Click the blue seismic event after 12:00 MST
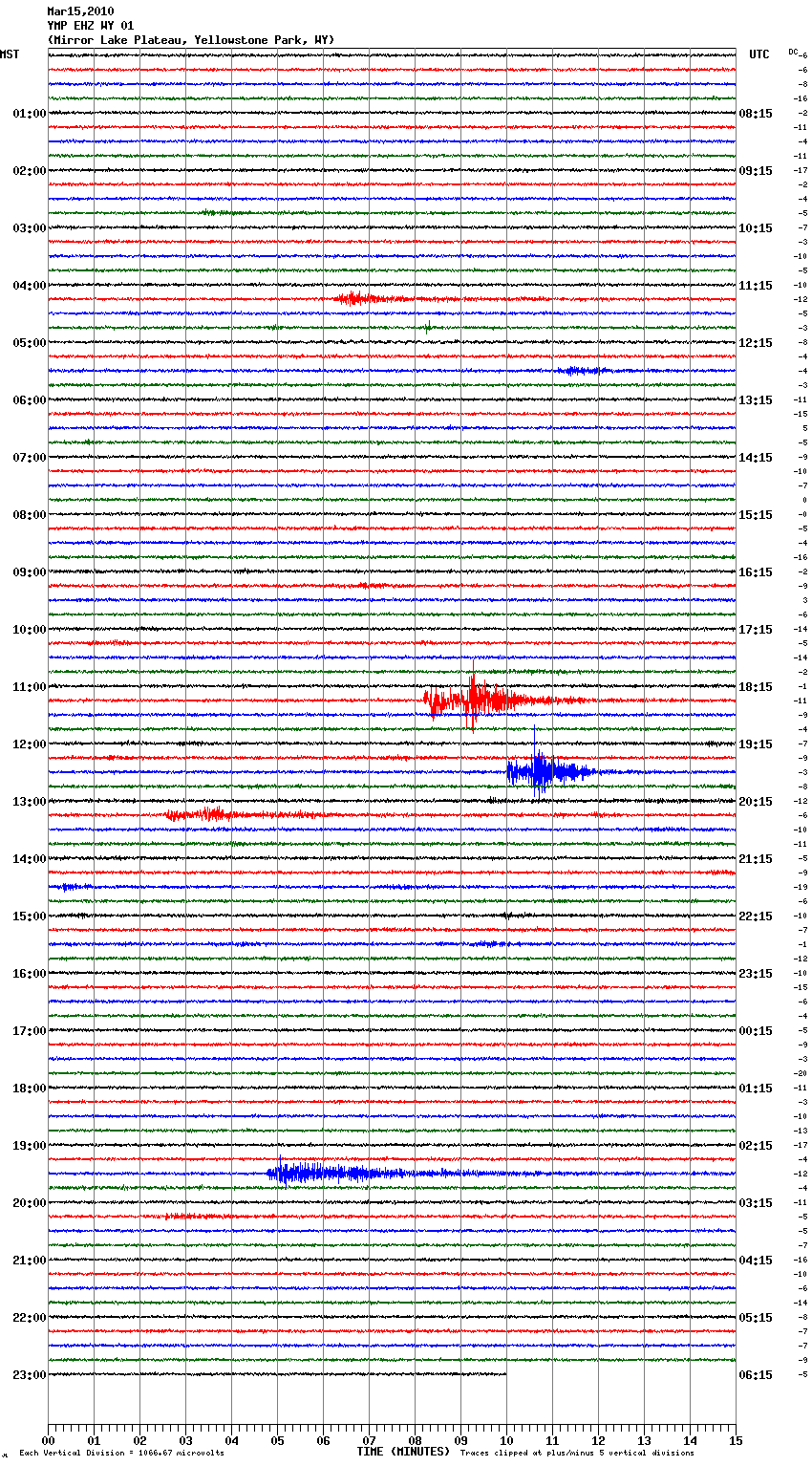 541,771
